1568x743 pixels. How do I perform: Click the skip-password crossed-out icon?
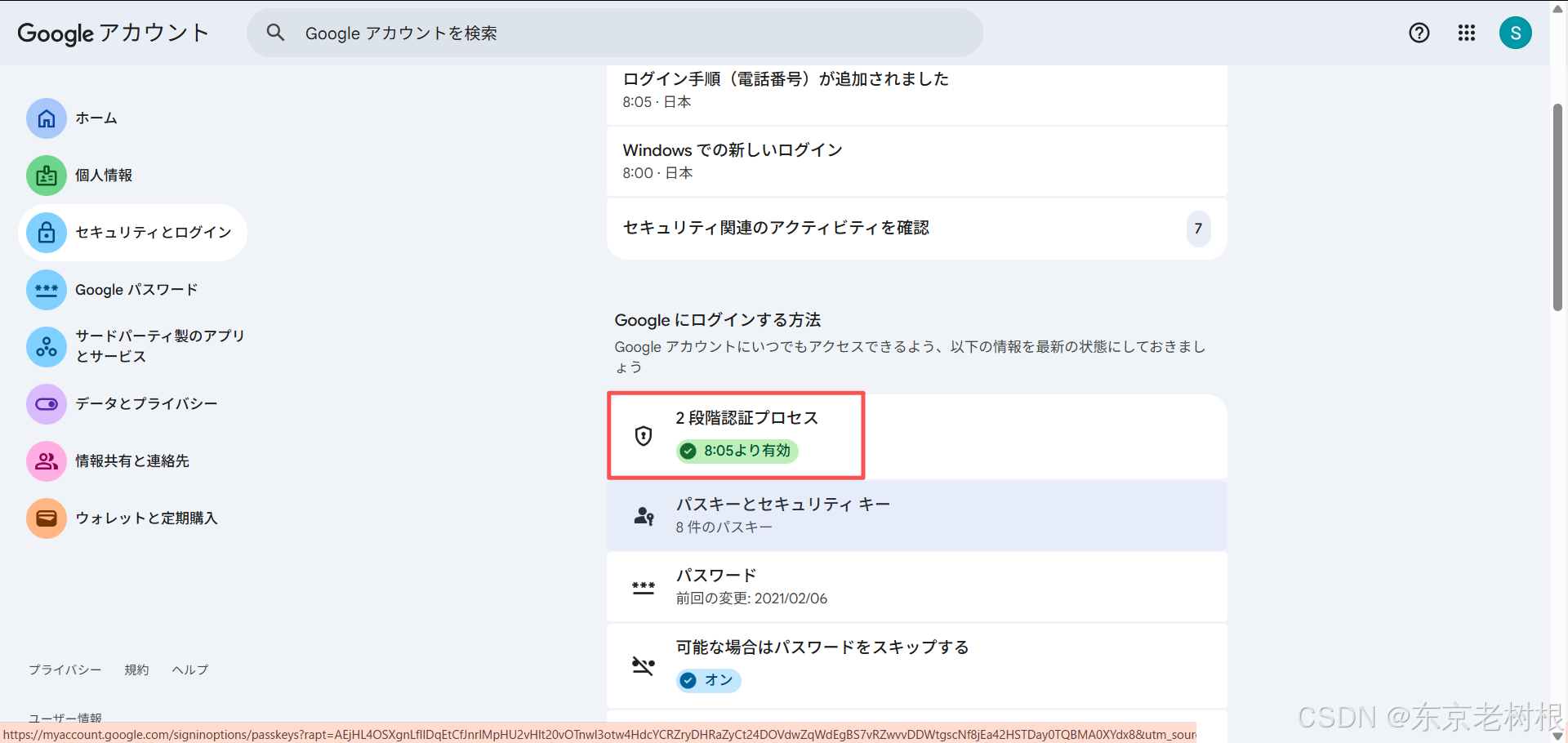tap(644, 666)
